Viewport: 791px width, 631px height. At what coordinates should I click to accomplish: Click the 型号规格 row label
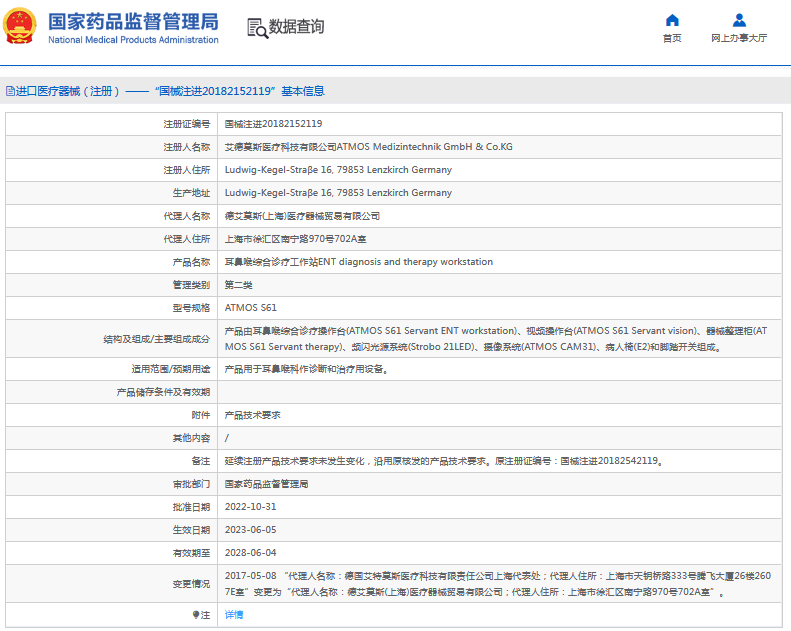pyautogui.click(x=191, y=308)
